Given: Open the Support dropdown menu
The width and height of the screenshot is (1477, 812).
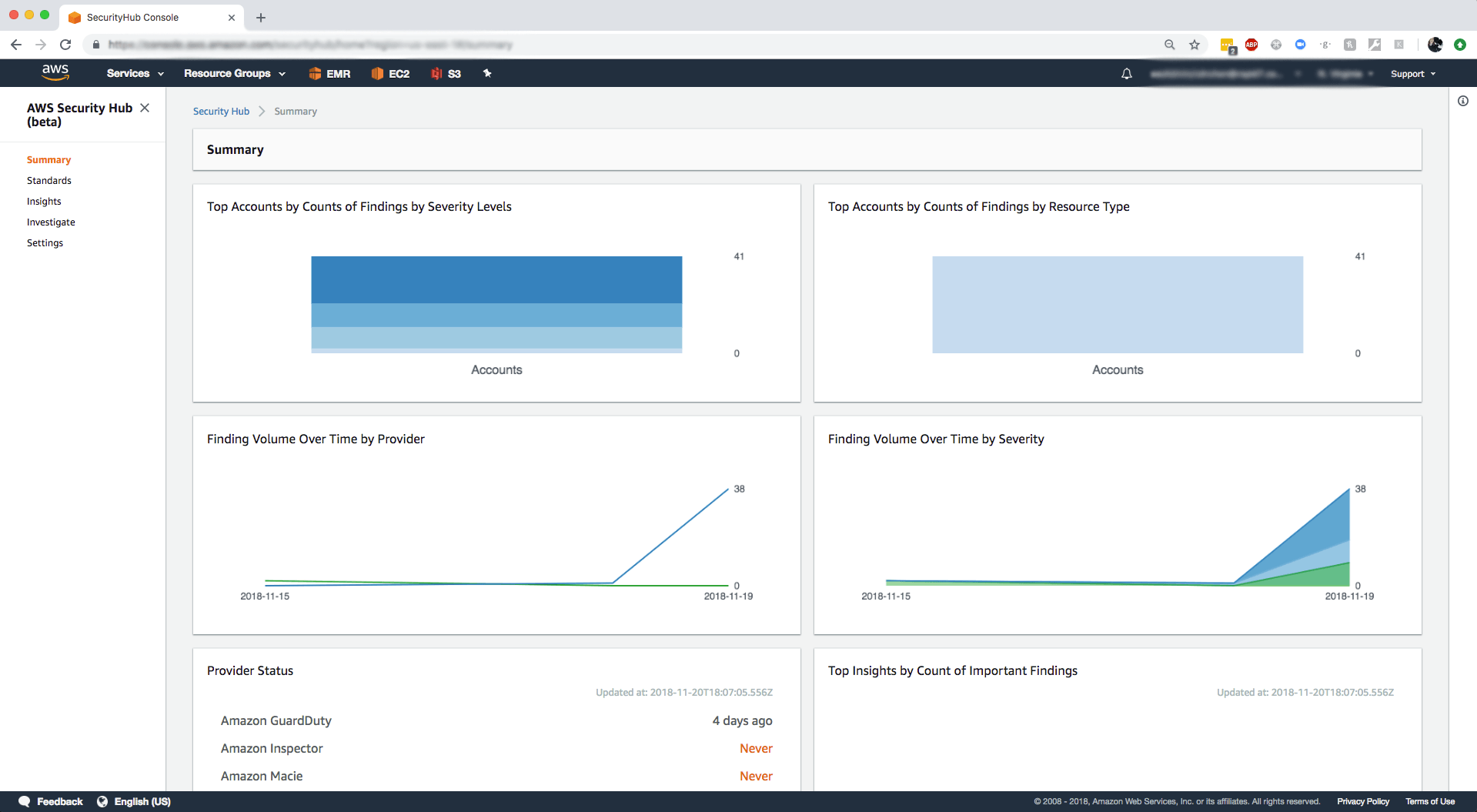Looking at the screenshot, I should pyautogui.click(x=1412, y=74).
